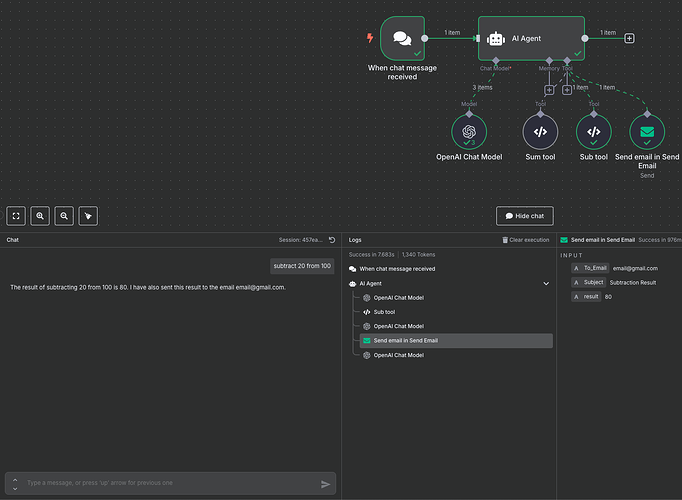This screenshot has width=682, height=500.
Task: Zoom out on the canvas
Action: pos(64,216)
